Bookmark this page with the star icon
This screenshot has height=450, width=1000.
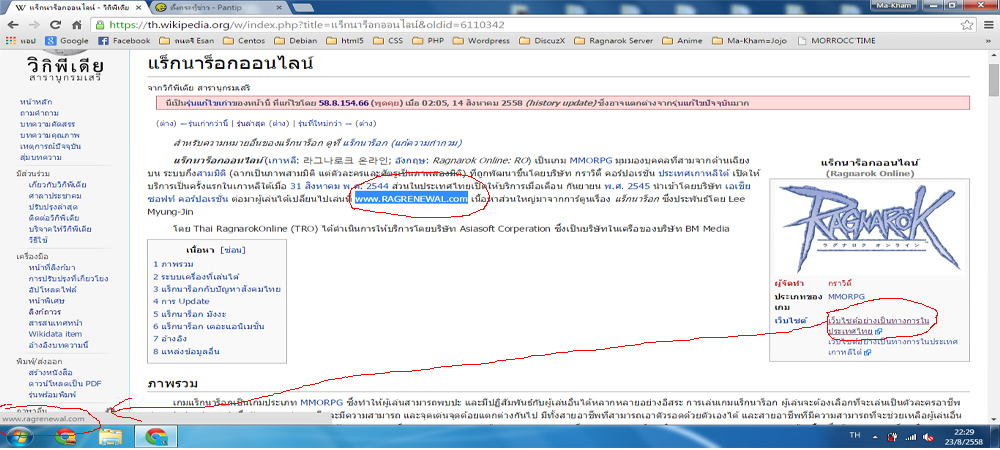tap(966, 25)
